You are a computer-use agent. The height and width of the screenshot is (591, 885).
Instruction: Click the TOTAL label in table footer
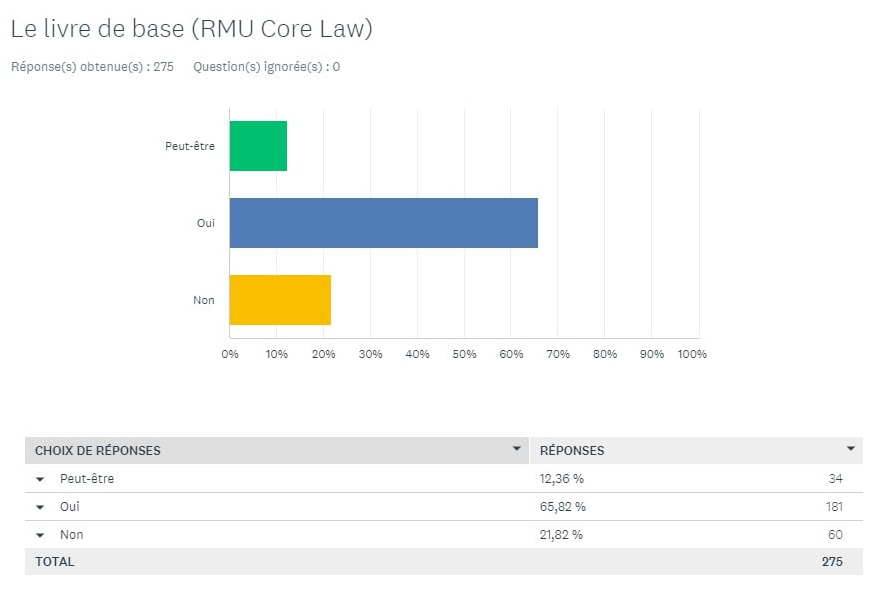click(x=55, y=562)
